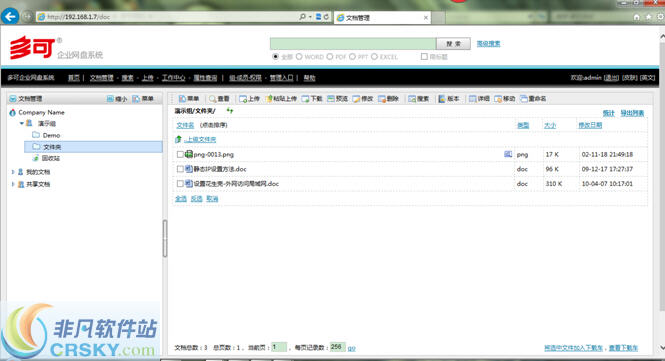This screenshot has height=361, width=665.
Task: Click the 退出 logout link
Action: point(611,78)
